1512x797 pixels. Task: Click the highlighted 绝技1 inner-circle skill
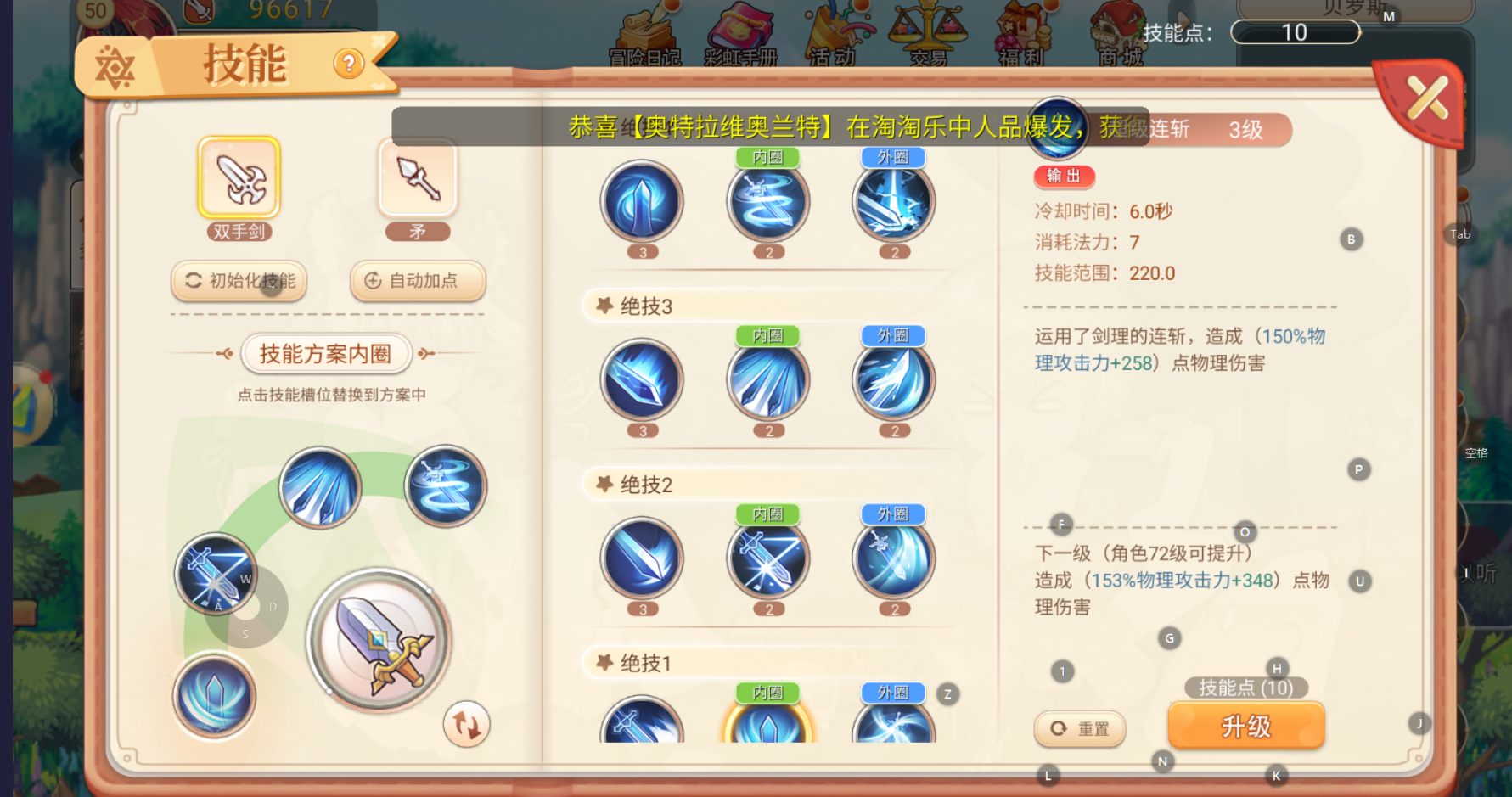pyautogui.click(x=768, y=721)
